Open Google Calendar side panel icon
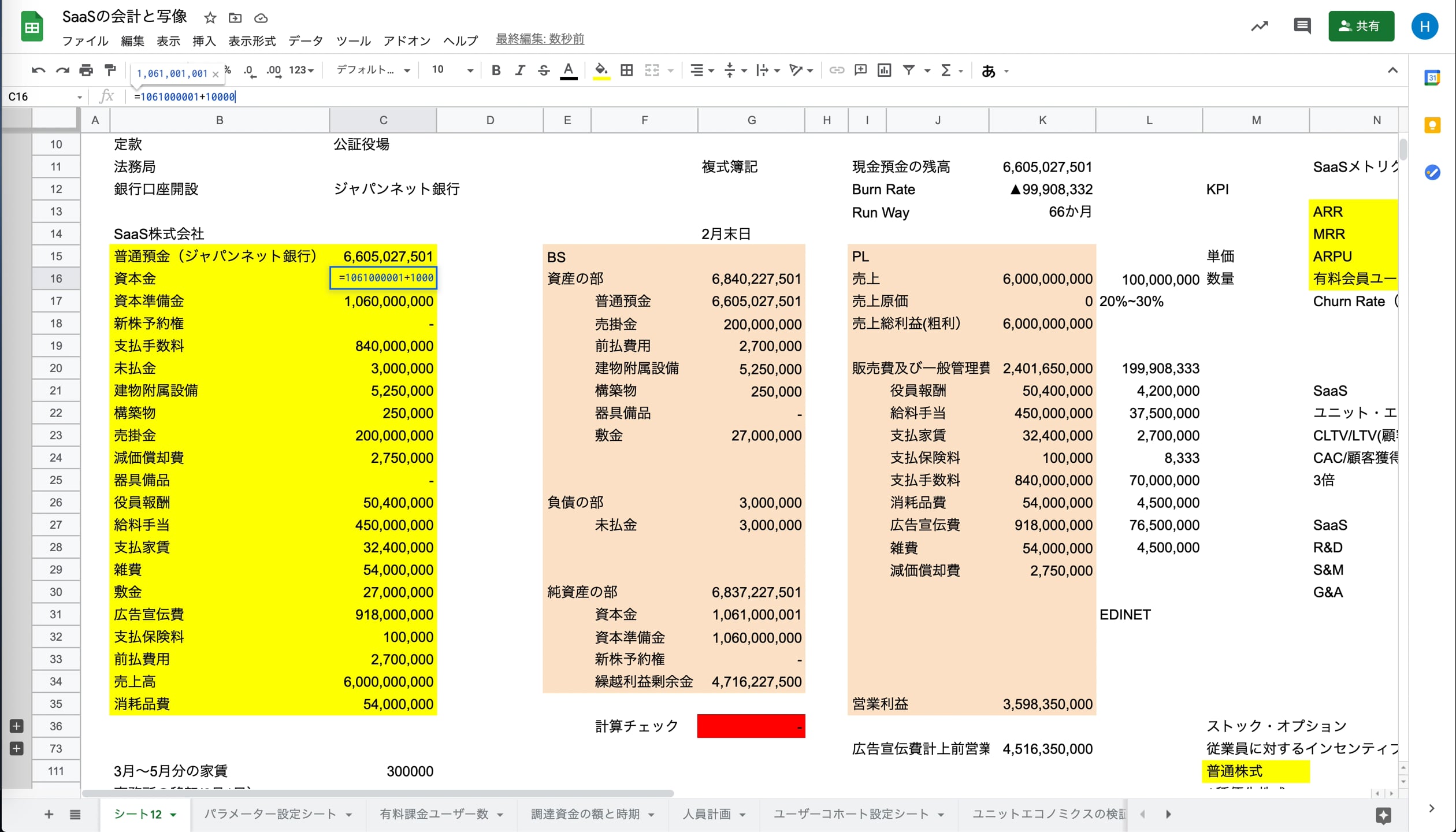1456x832 pixels. [1432, 78]
